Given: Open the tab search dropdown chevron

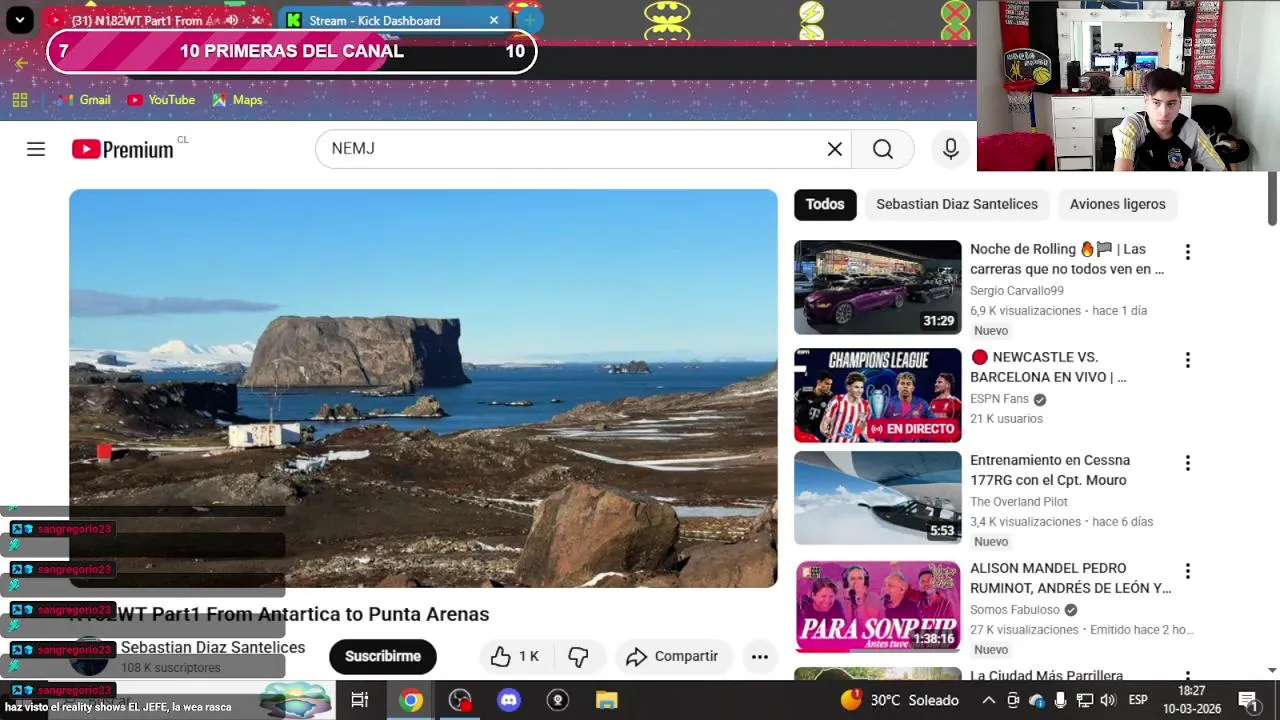Looking at the screenshot, I should pyautogui.click(x=19, y=20).
